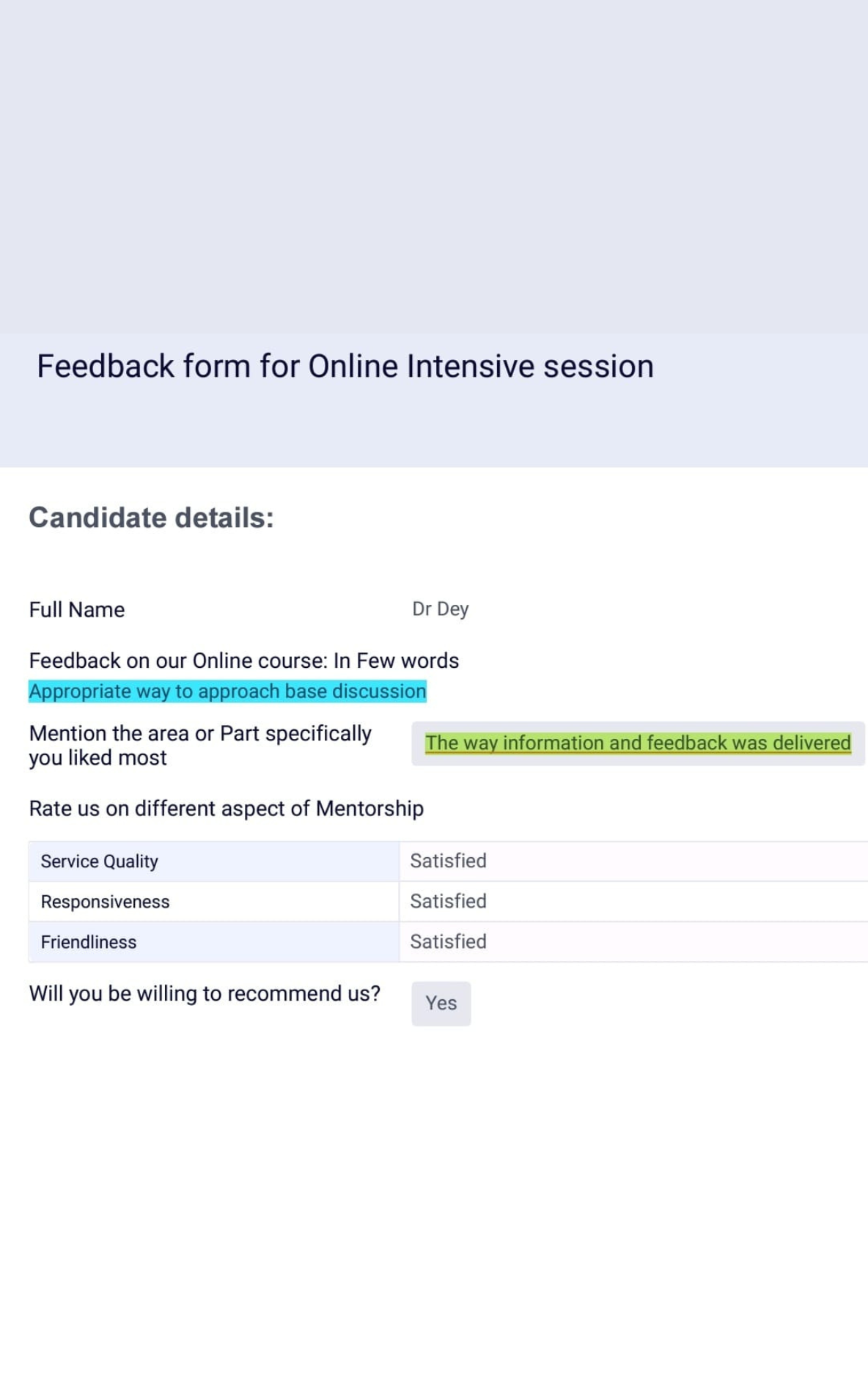This screenshot has height=1390, width=868.
Task: Select the 'Candidate details:' heading
Action: [x=151, y=518]
